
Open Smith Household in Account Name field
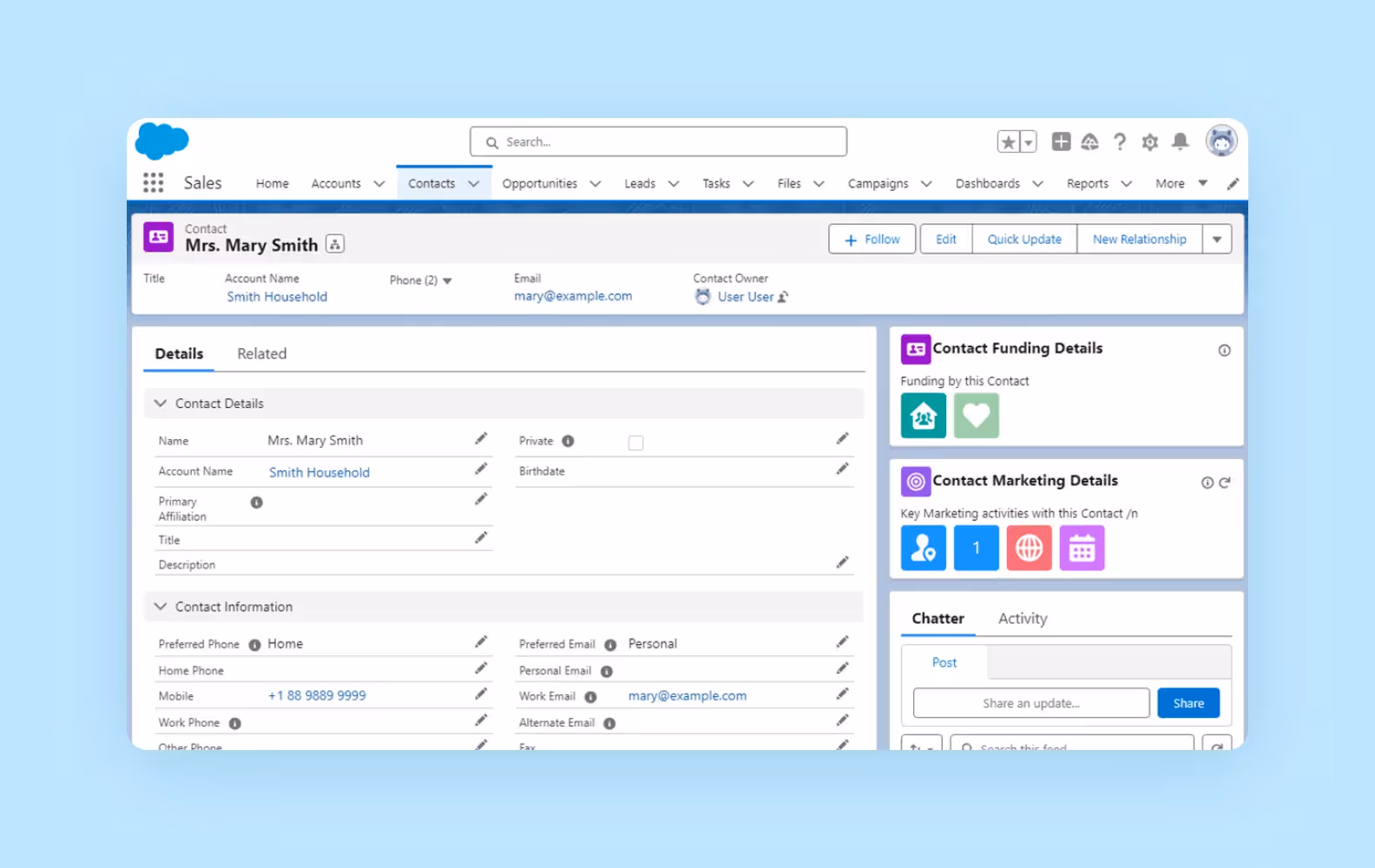click(319, 472)
